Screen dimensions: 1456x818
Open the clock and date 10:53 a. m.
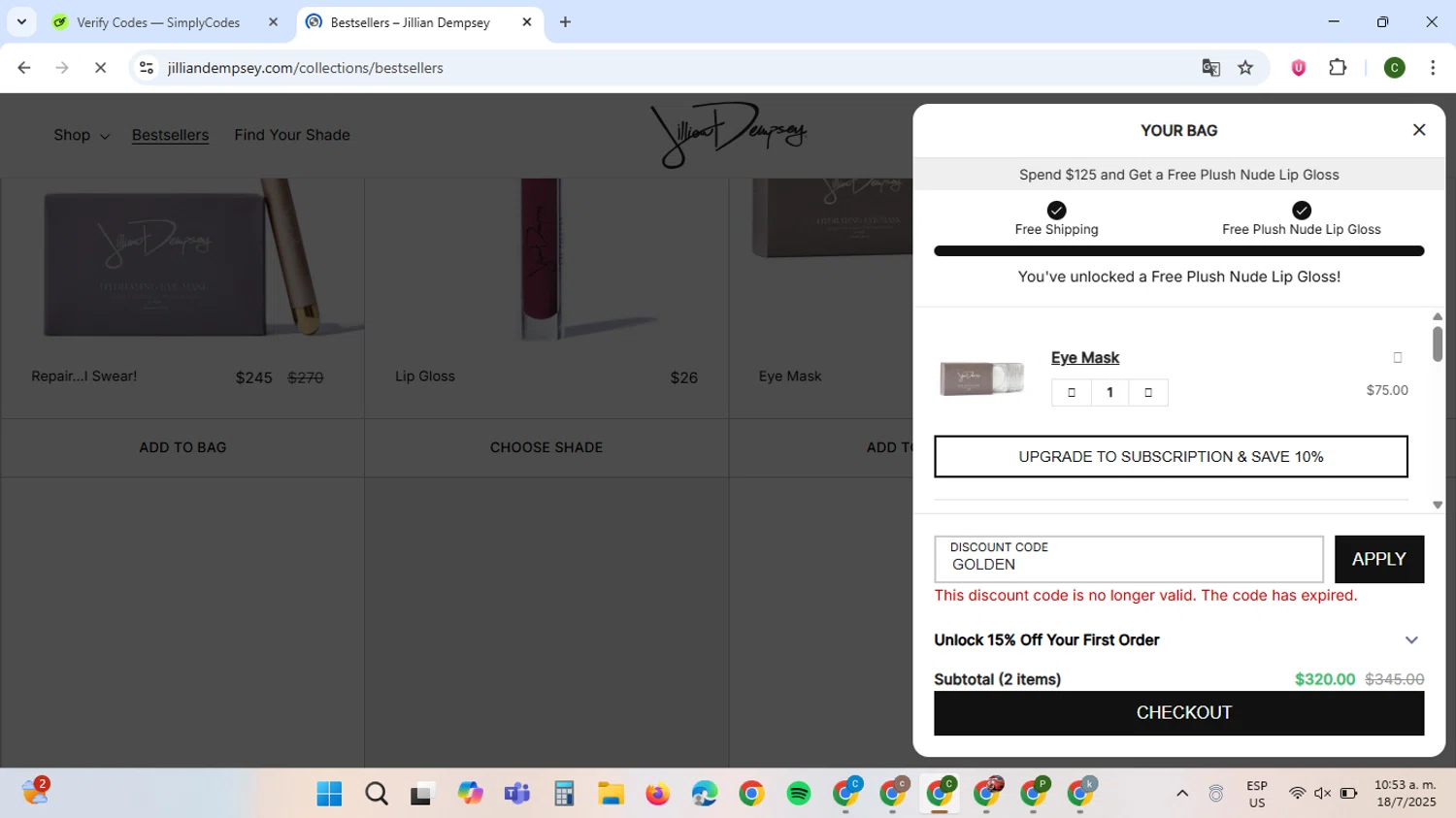[1405, 794]
